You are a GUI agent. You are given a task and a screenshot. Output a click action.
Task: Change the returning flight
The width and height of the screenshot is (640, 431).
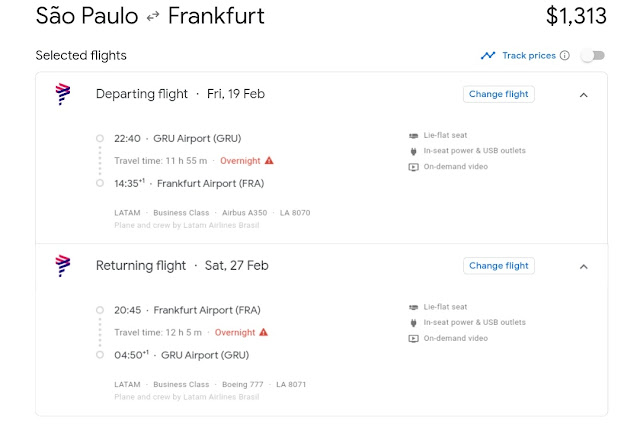(x=499, y=266)
